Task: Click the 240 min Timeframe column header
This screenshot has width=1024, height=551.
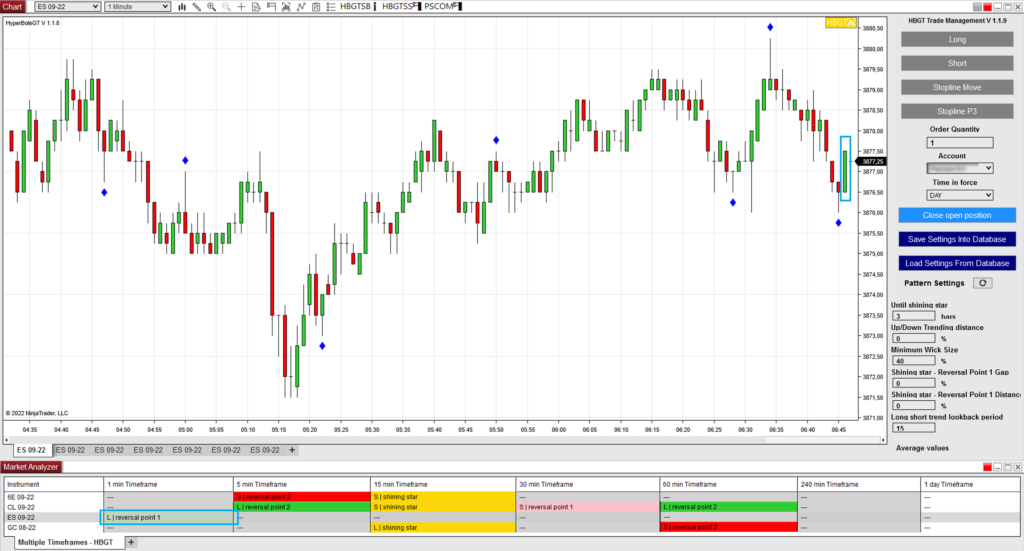Action: tap(859, 484)
